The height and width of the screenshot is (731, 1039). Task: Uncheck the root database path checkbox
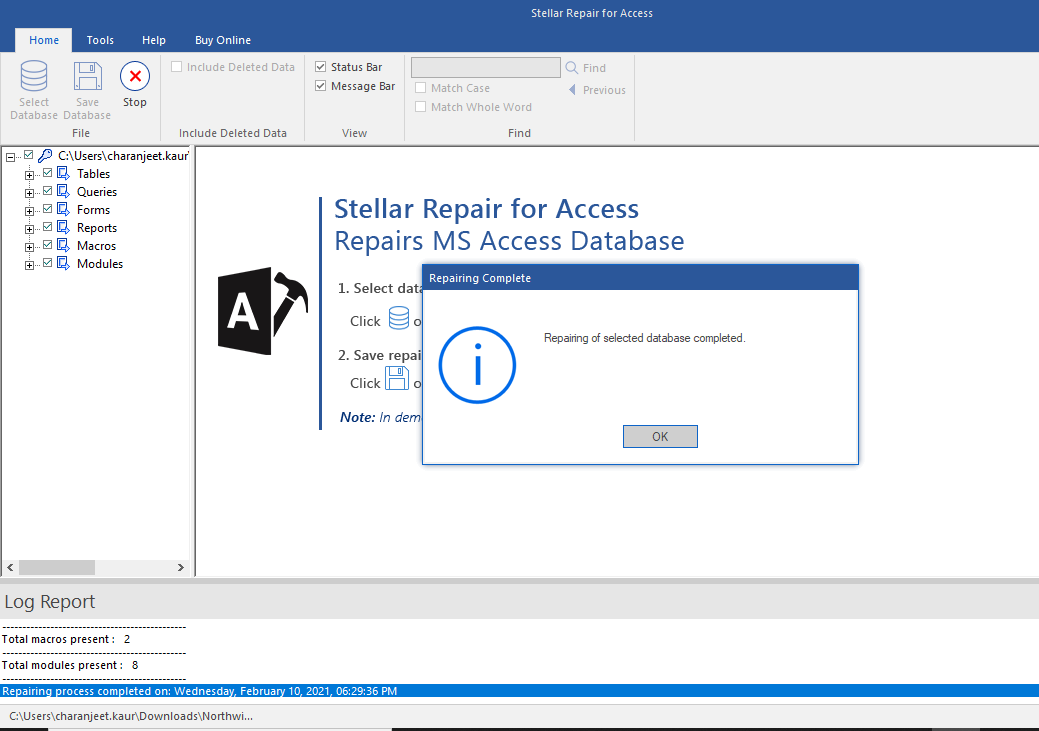coord(28,155)
